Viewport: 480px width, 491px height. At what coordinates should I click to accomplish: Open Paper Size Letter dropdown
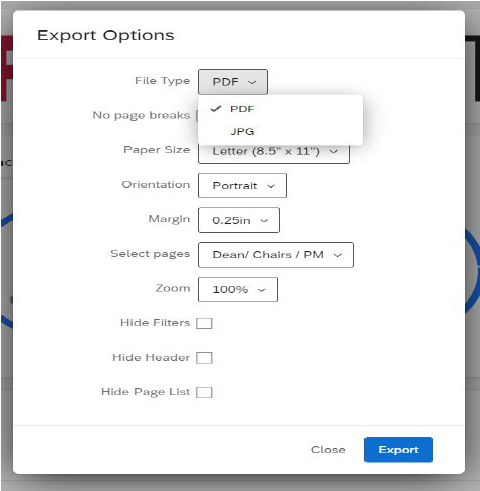[x=274, y=153]
